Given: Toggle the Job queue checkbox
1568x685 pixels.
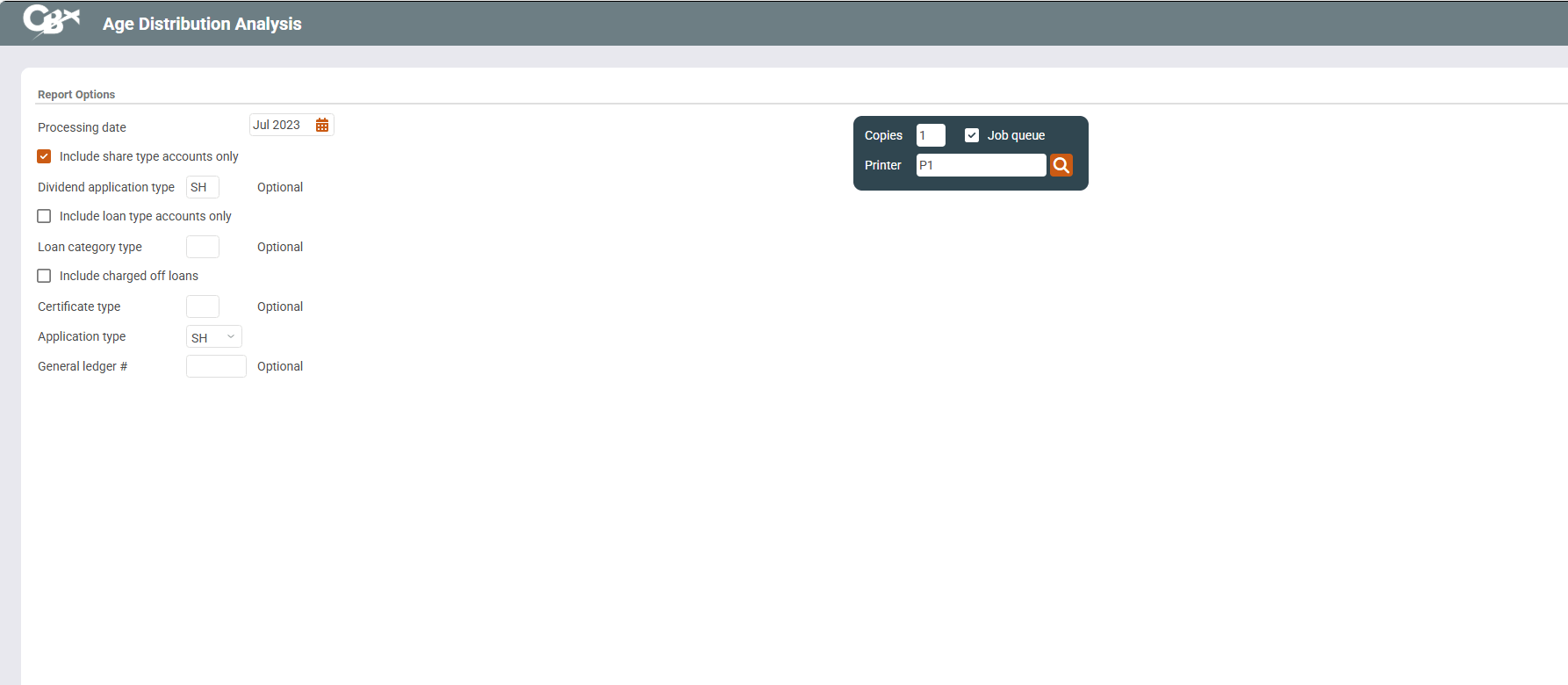Looking at the screenshot, I should pyautogui.click(x=972, y=135).
